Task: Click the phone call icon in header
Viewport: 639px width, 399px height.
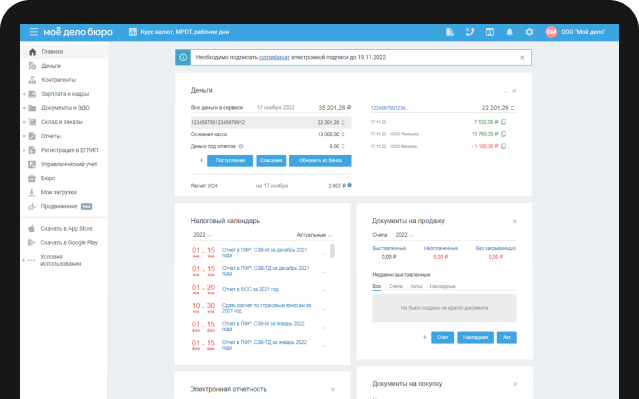Action: pyautogui.click(x=469, y=32)
